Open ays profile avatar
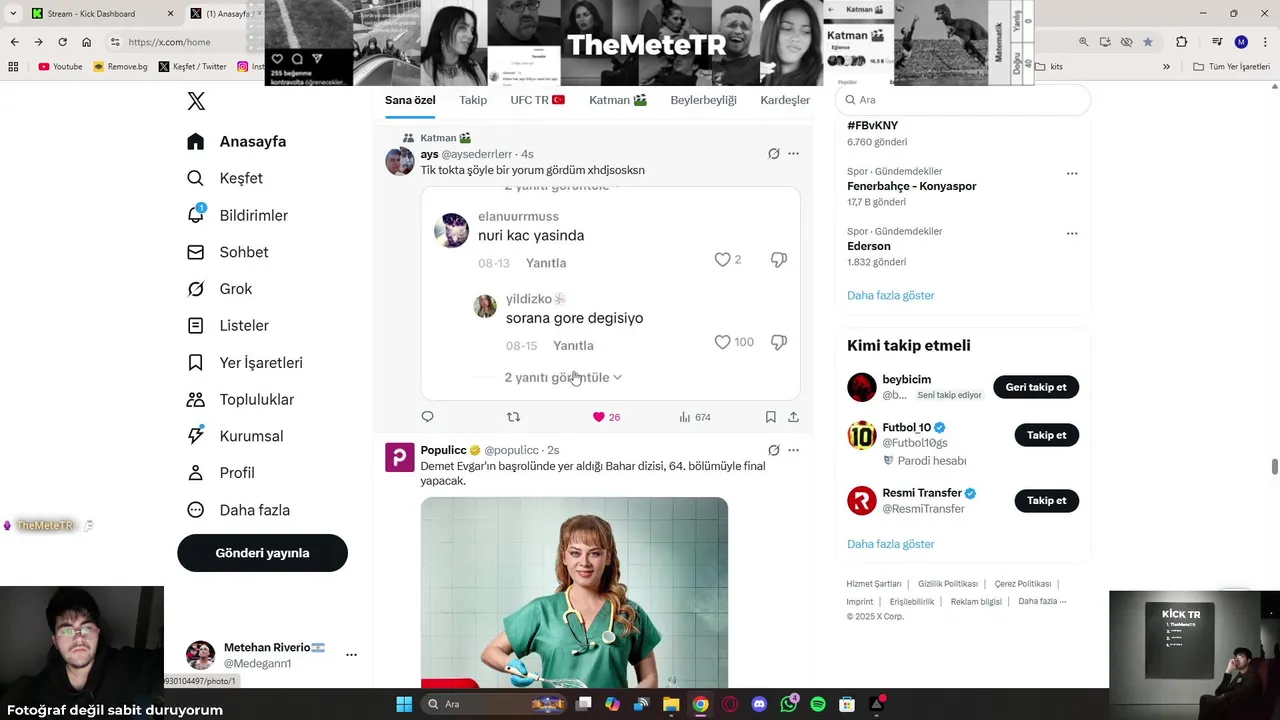The width and height of the screenshot is (1280, 720). coord(400,161)
